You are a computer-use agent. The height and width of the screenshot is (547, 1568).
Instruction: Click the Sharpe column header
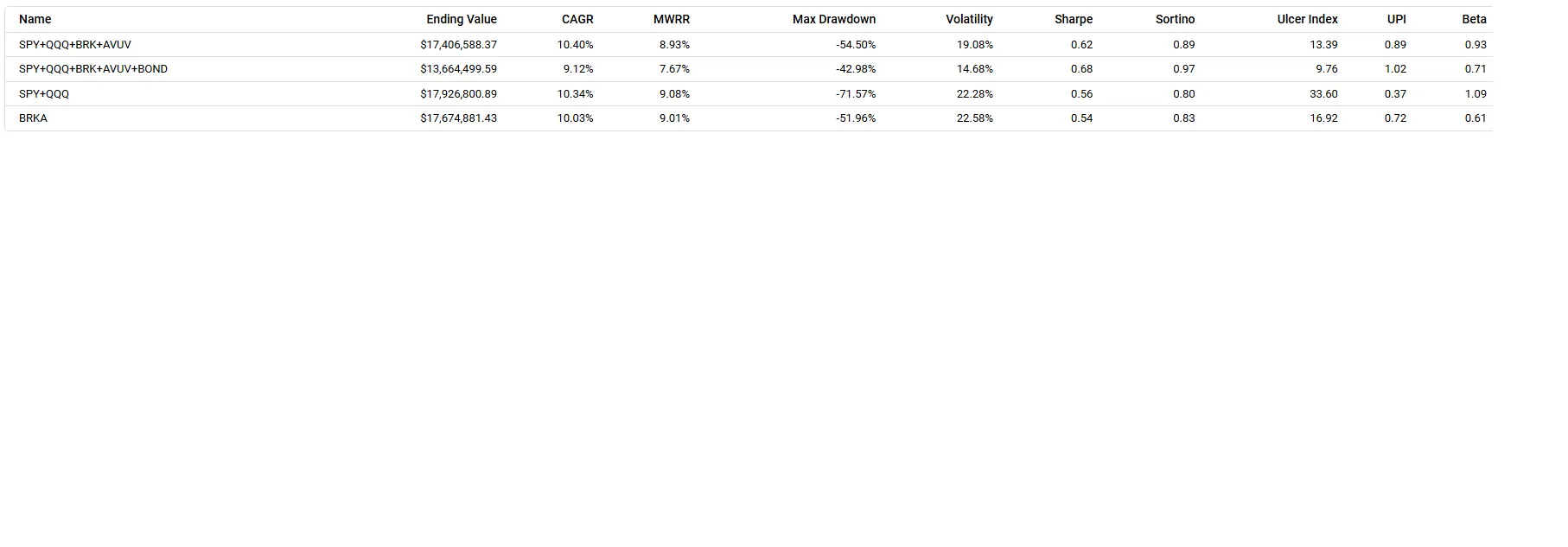[1074, 19]
